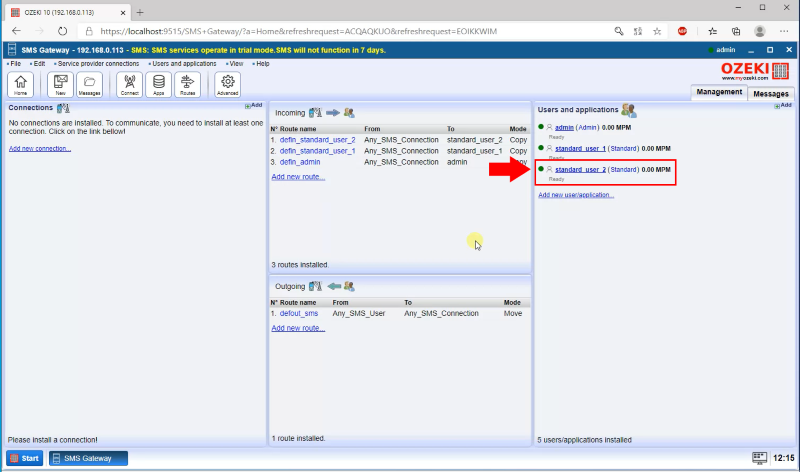The image size is (800, 472).
Task: Open Service provider connections menu
Action: (97, 64)
